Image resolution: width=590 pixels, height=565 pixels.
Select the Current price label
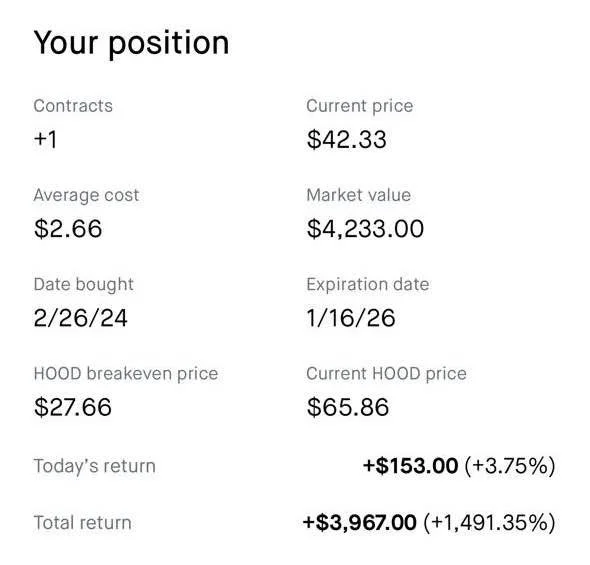pyautogui.click(x=360, y=106)
